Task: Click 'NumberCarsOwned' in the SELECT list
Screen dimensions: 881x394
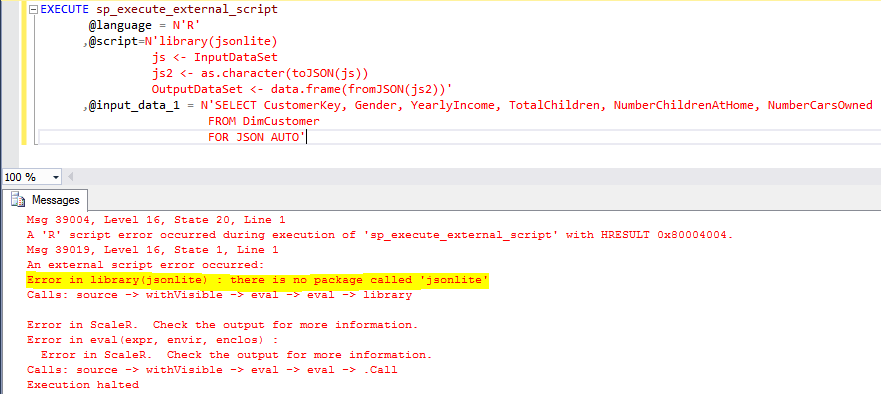Action: (x=820, y=105)
